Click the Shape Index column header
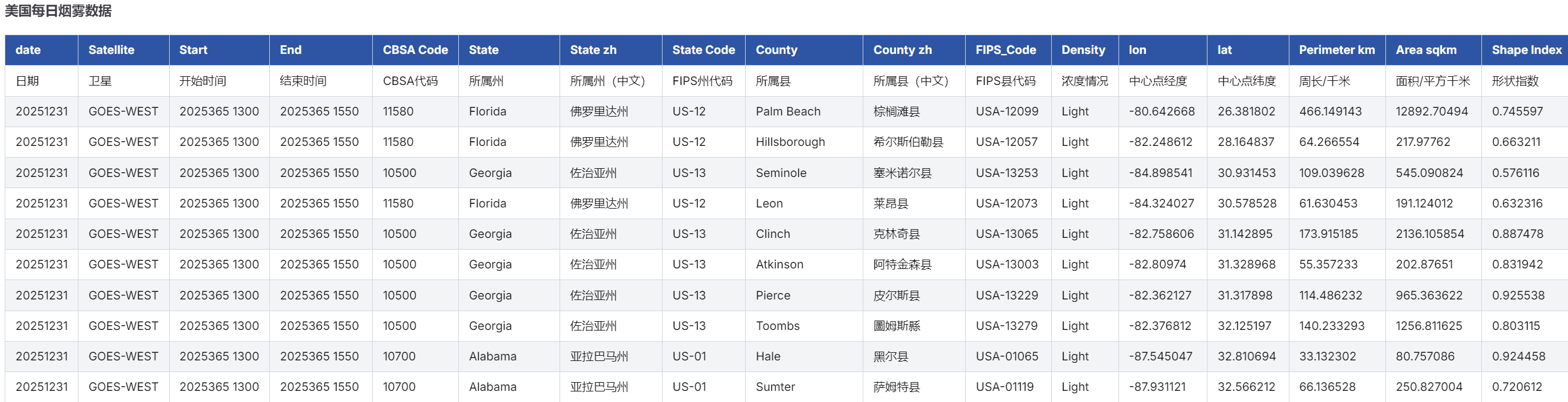Screen dimensions: 1568x402 [x=1526, y=50]
